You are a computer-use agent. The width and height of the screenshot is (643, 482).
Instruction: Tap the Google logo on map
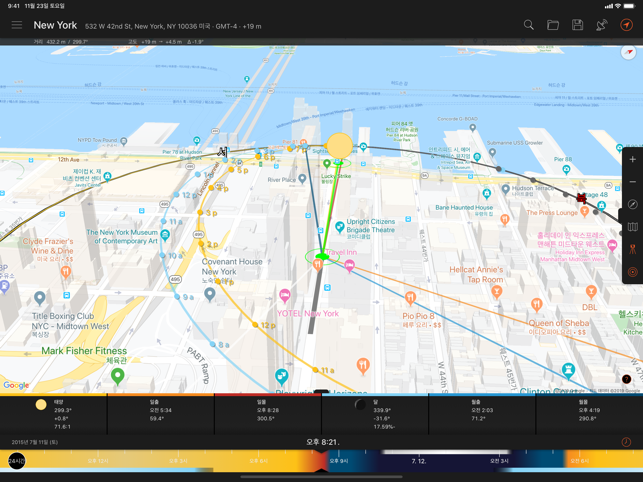[16, 385]
